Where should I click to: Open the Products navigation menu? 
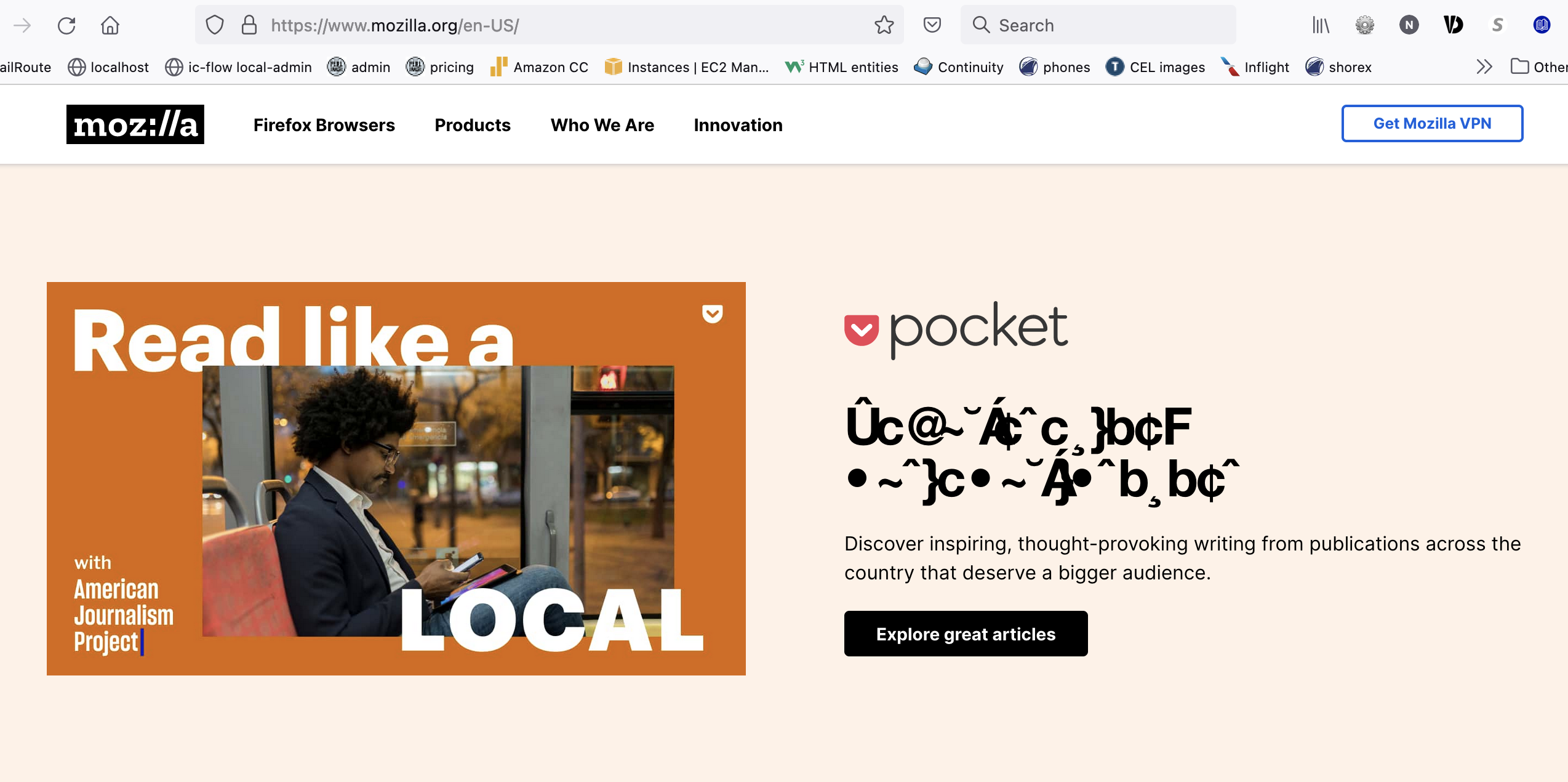(472, 125)
